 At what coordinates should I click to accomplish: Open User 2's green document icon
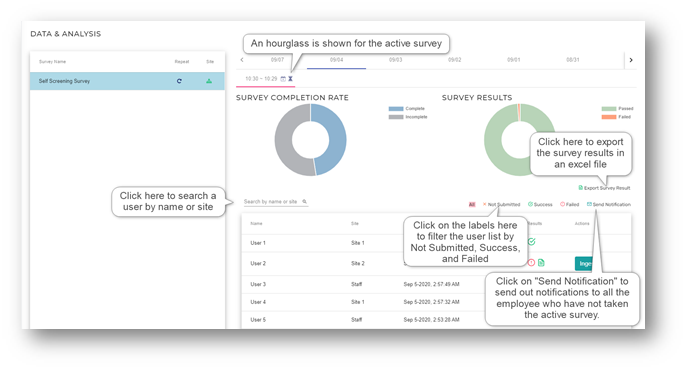(541, 263)
